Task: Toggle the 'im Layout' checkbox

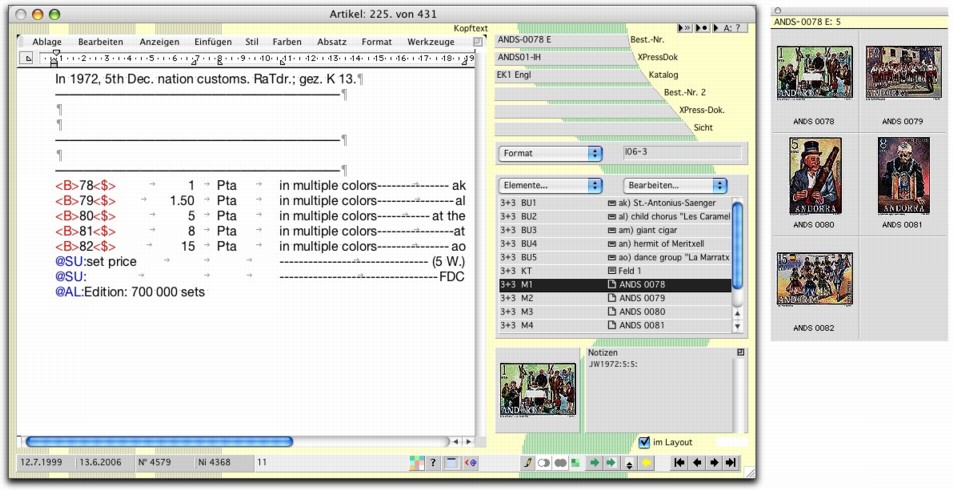Action: pyautogui.click(x=644, y=442)
